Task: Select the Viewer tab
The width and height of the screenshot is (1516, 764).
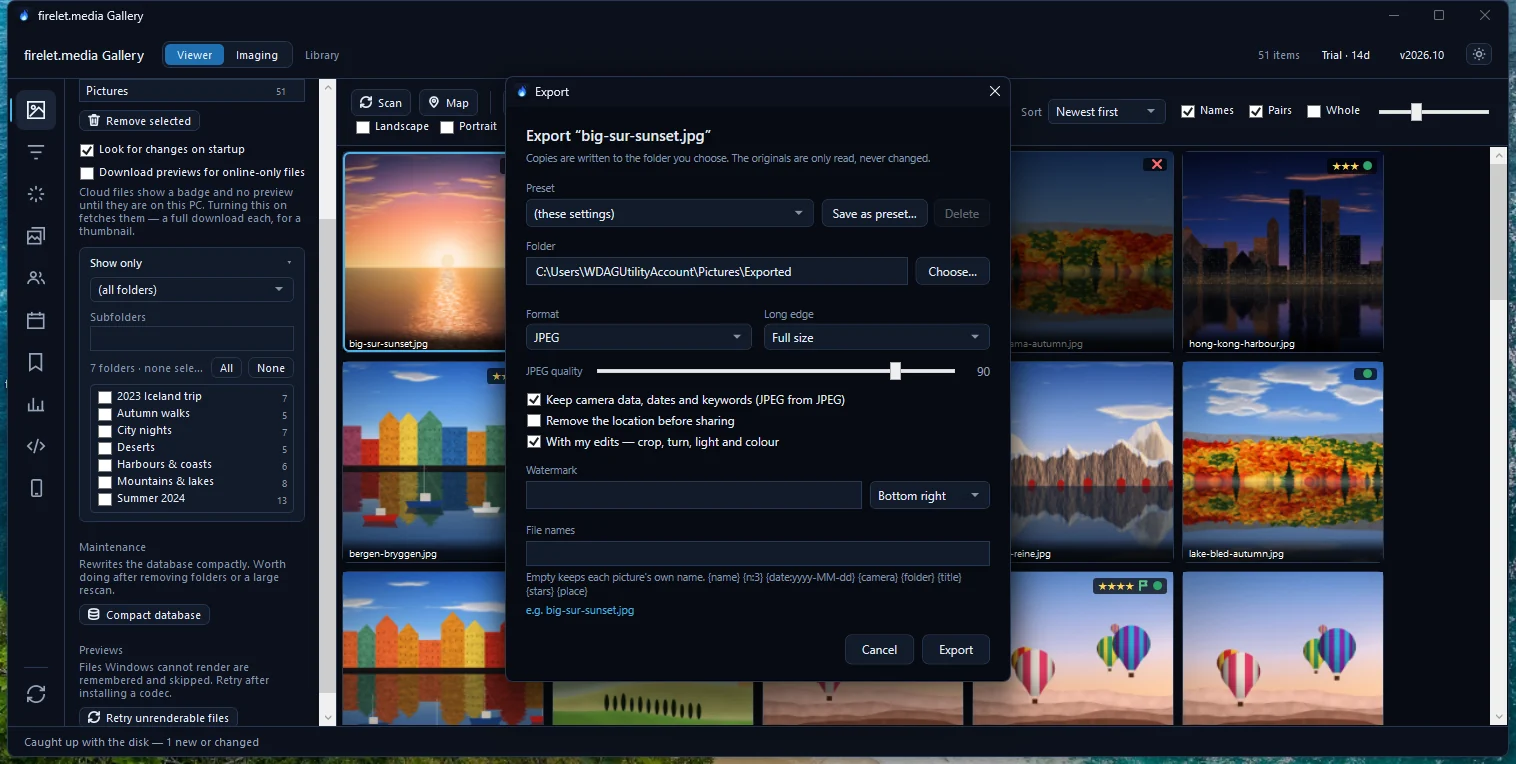Action: point(194,55)
